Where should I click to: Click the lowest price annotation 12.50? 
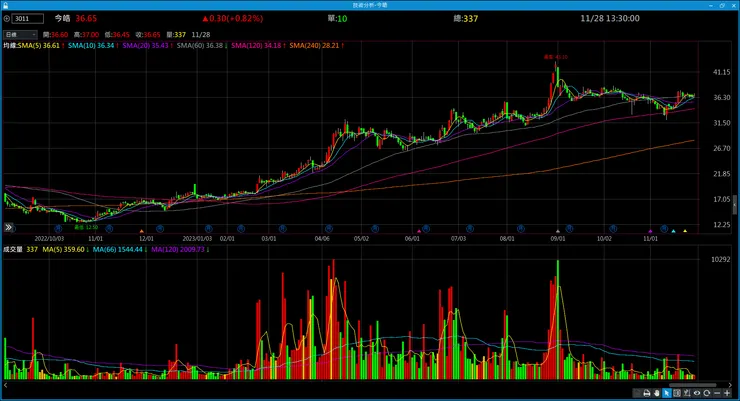coord(86,227)
